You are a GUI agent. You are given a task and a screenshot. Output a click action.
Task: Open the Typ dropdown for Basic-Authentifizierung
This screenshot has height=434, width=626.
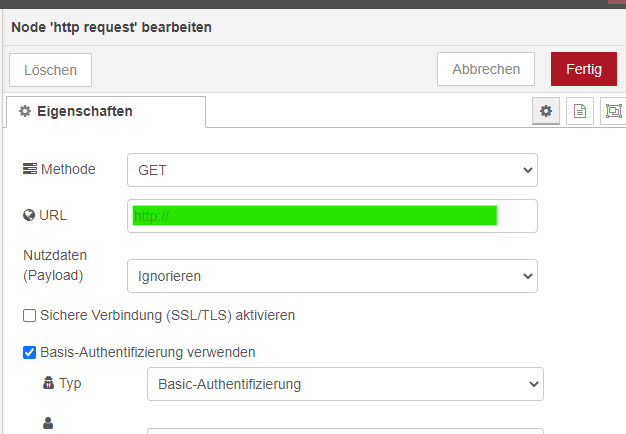click(344, 383)
